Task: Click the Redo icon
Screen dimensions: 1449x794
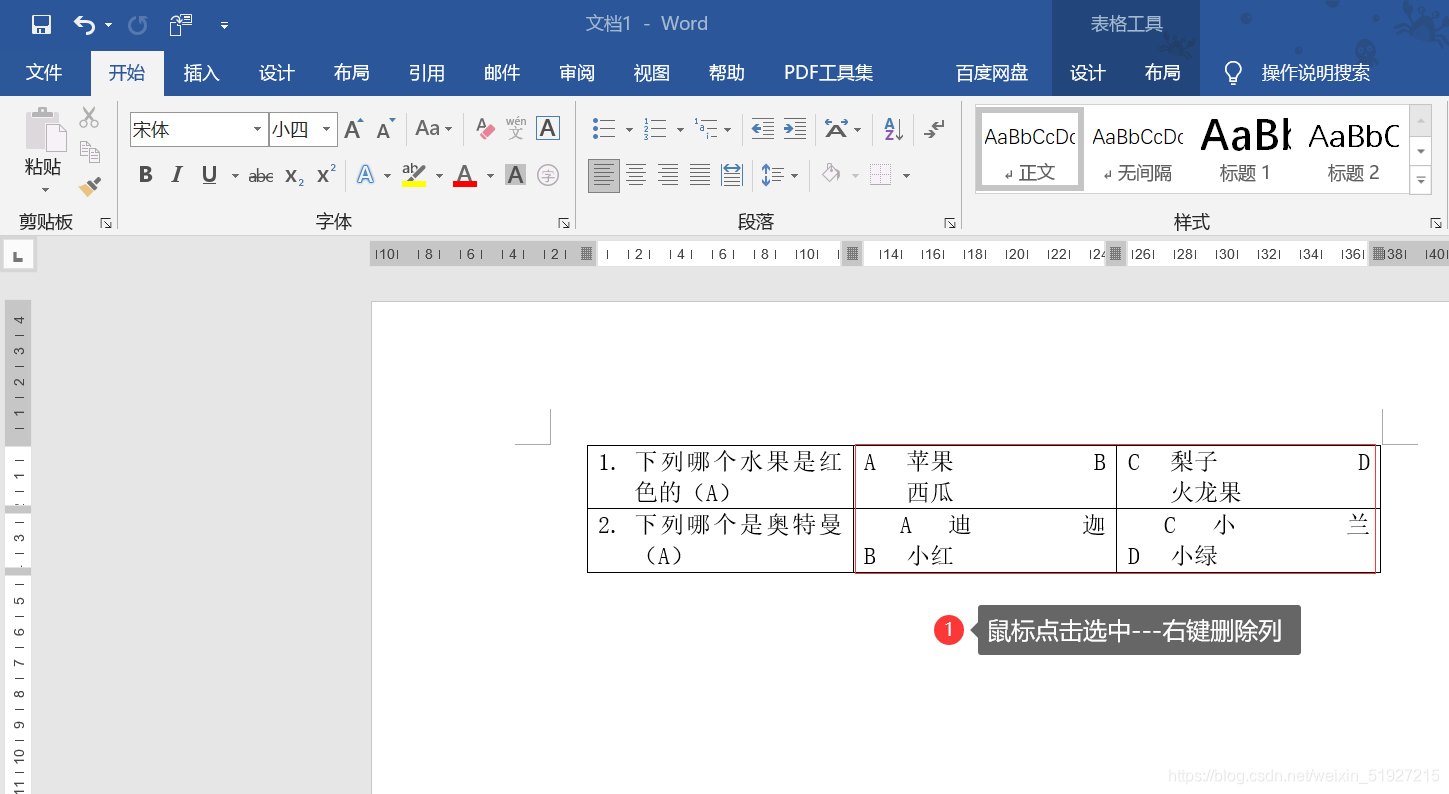Action: click(138, 24)
